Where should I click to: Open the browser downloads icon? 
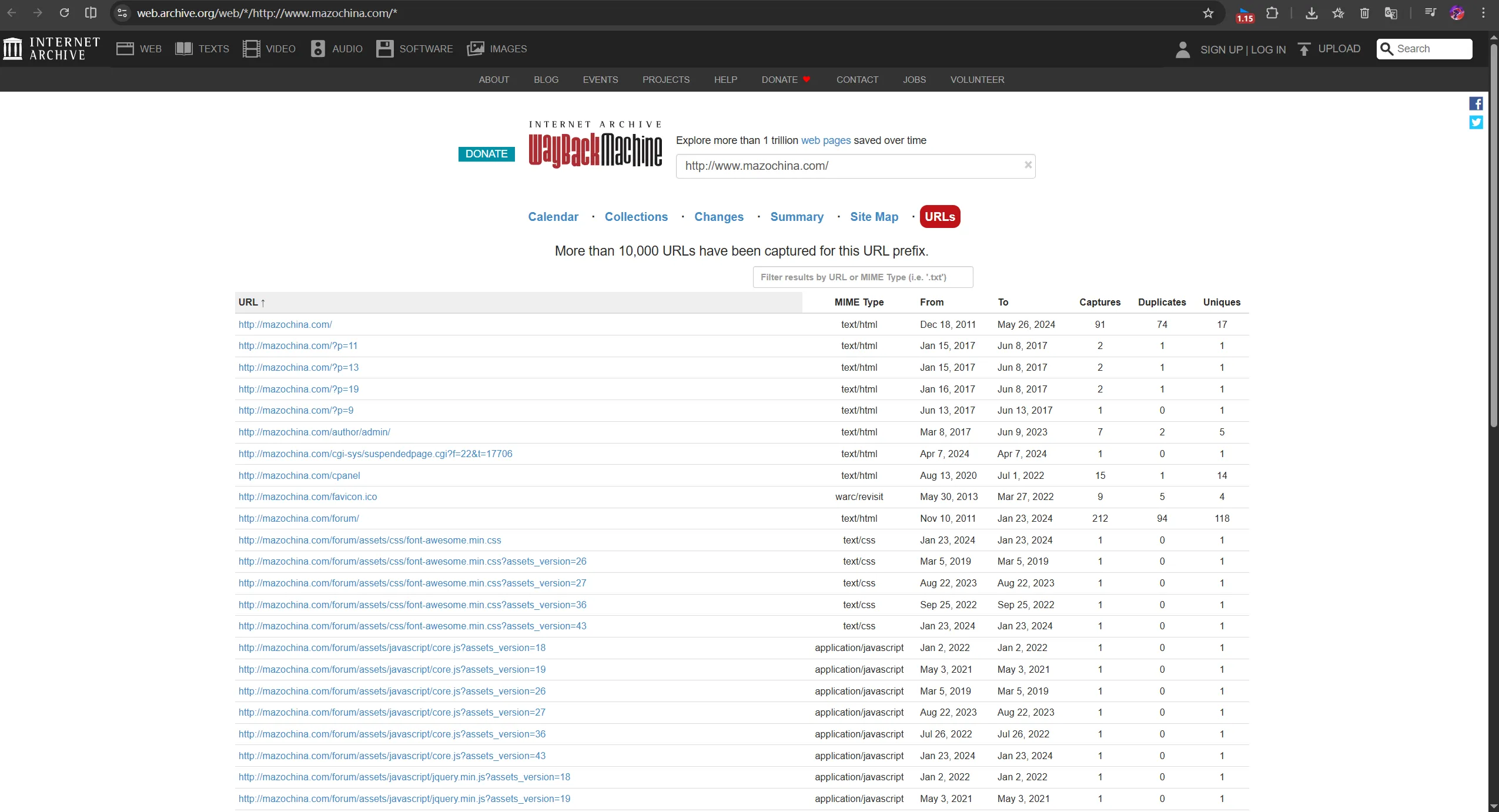pos(1311,13)
